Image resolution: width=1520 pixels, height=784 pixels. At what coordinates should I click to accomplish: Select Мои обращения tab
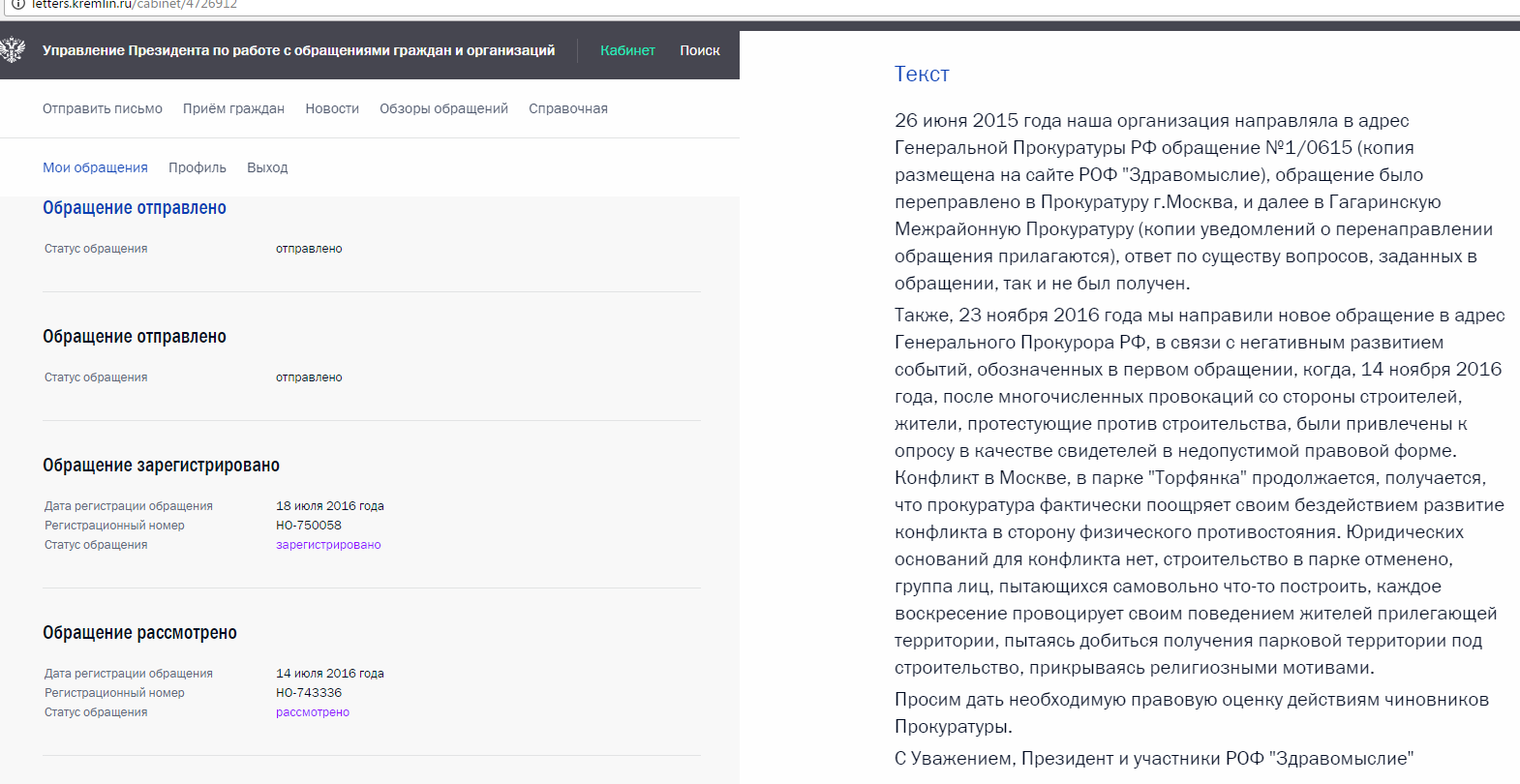click(95, 167)
